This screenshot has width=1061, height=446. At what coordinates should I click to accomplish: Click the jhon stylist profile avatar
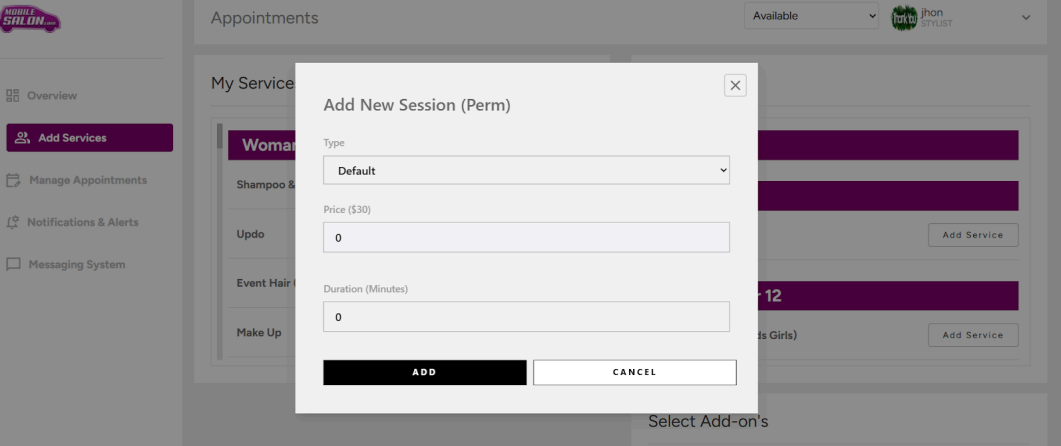click(x=903, y=18)
